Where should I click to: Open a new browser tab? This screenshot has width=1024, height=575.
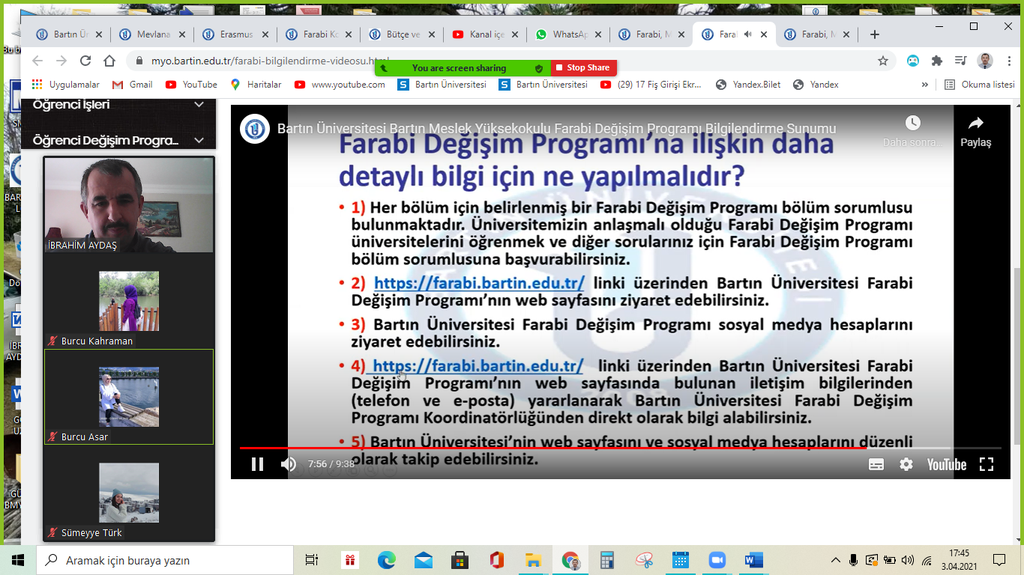874,34
